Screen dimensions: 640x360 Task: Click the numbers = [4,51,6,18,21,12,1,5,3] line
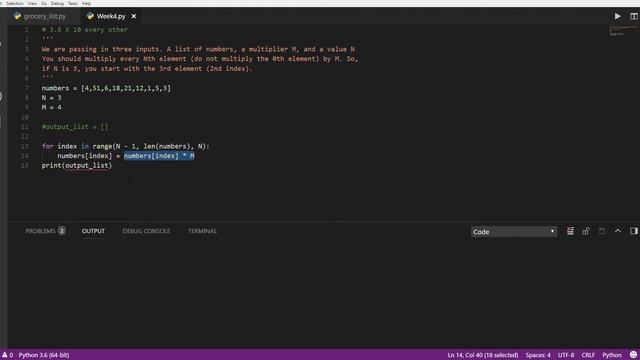(106, 88)
